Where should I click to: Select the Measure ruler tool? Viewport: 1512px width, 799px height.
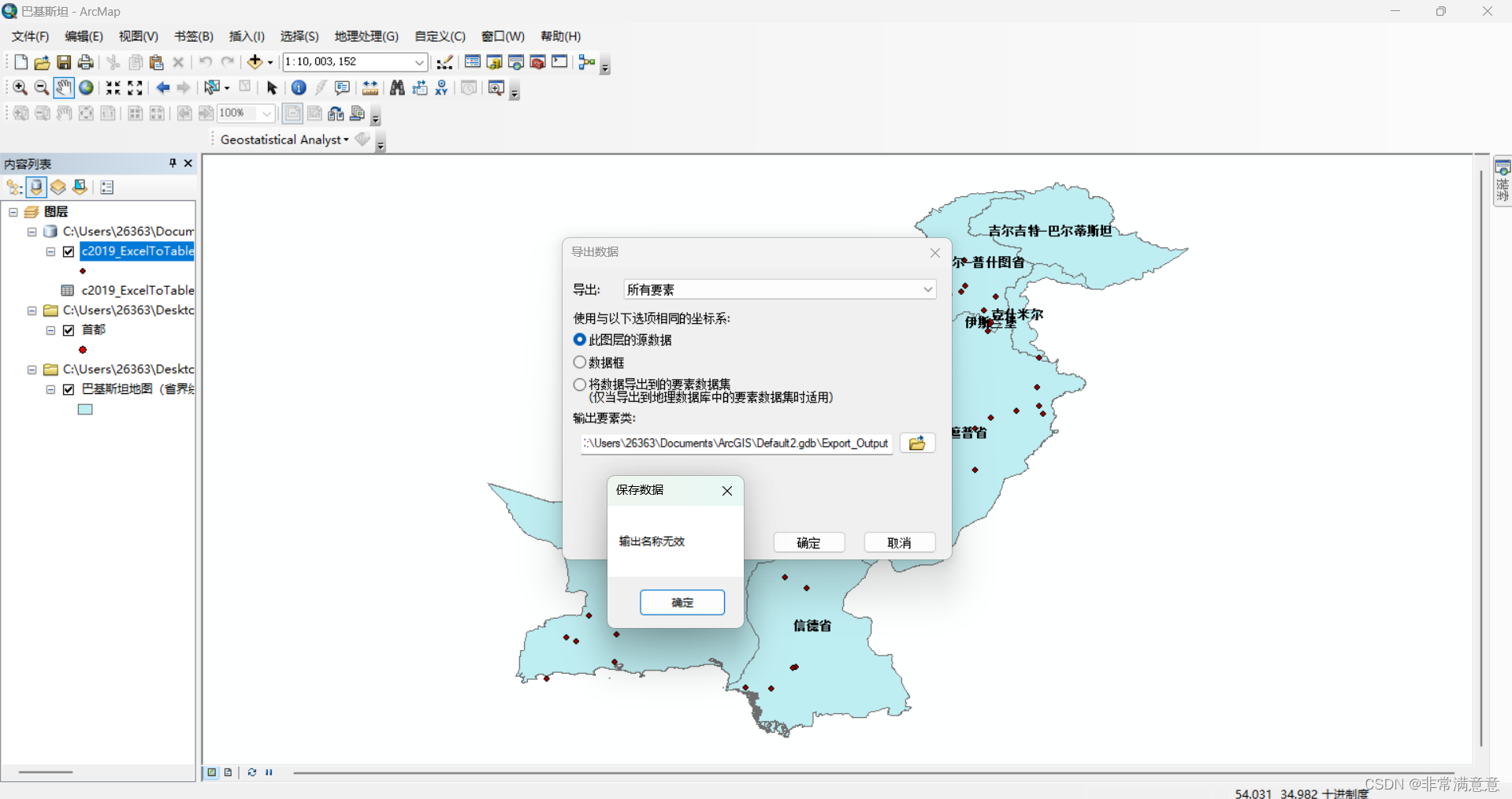pyautogui.click(x=370, y=87)
